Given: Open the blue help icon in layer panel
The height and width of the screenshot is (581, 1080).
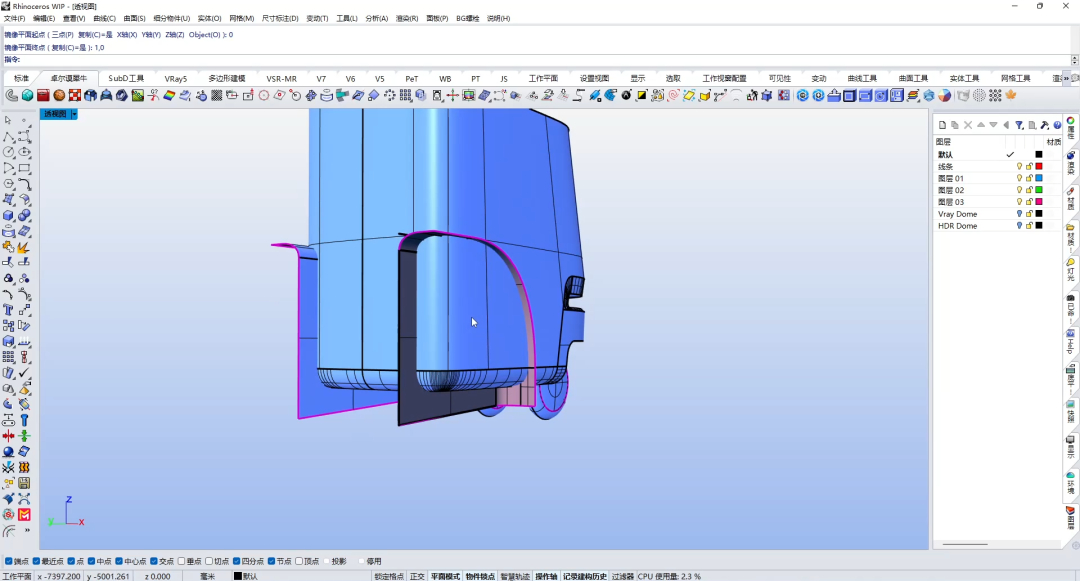Looking at the screenshot, I should [1057, 125].
